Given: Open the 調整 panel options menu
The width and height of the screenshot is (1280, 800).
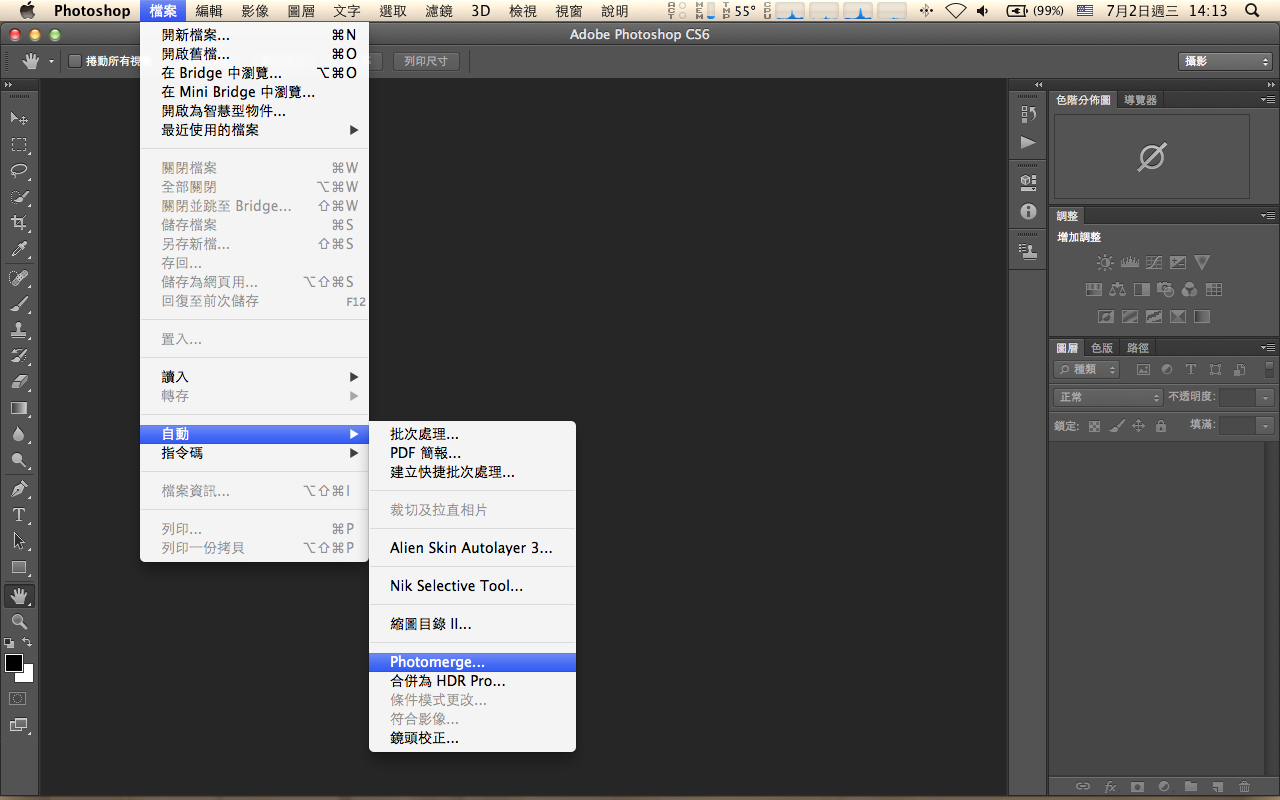Looking at the screenshot, I should pyautogui.click(x=1268, y=216).
